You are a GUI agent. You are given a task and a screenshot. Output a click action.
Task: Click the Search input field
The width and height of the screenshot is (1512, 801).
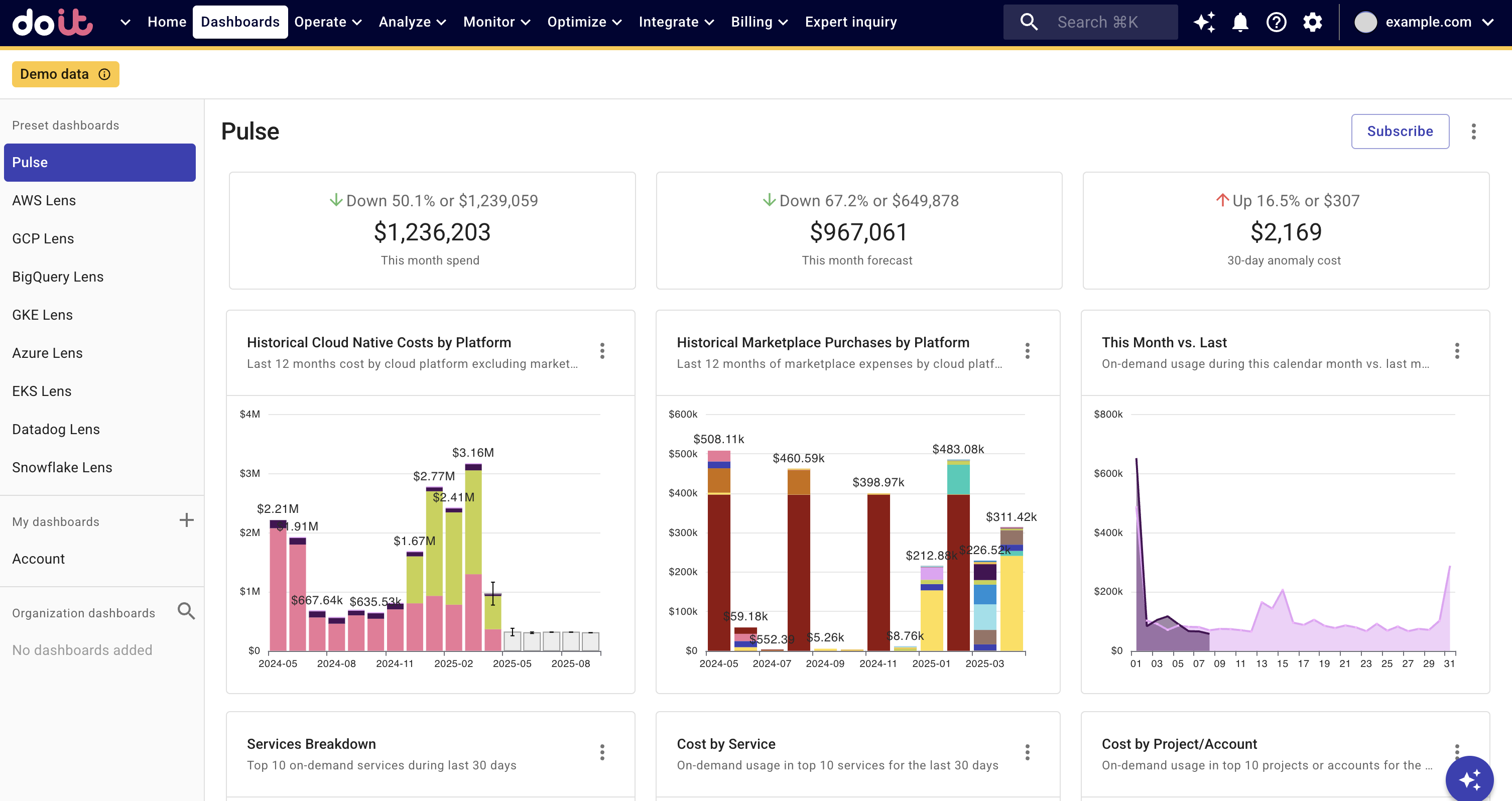tap(1097, 22)
